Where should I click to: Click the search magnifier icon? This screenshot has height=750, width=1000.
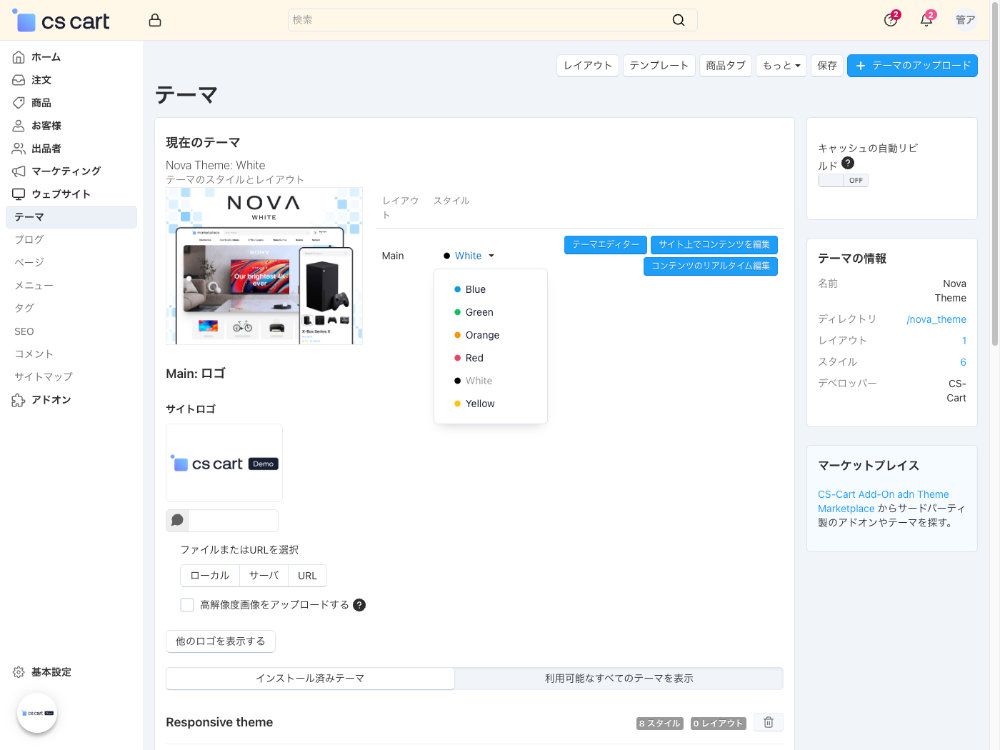click(x=679, y=20)
